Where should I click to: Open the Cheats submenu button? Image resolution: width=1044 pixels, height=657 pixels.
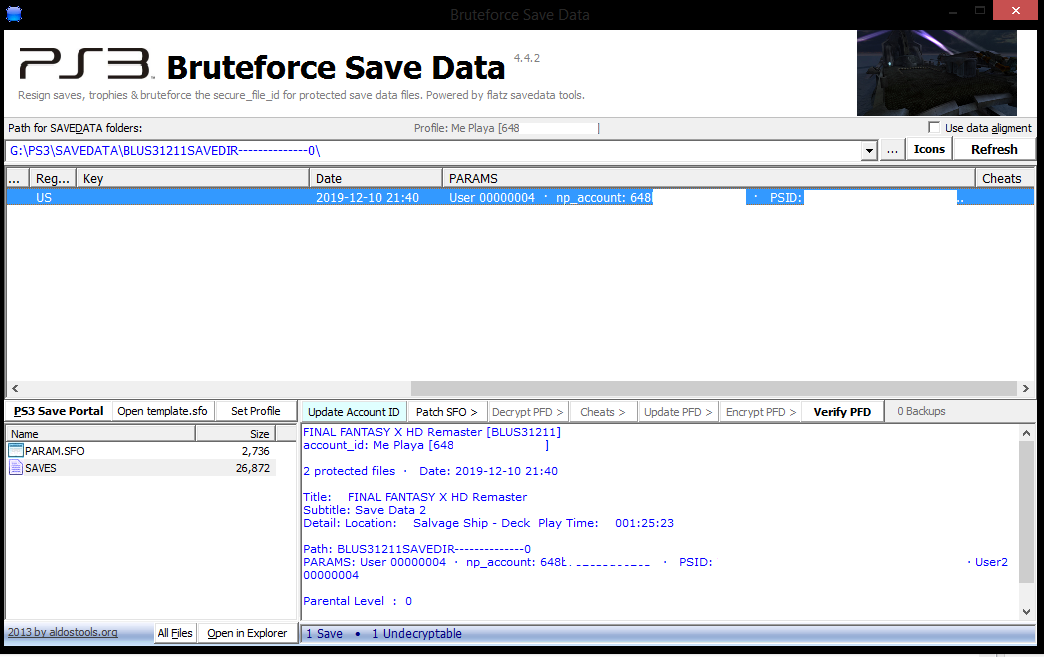pos(603,412)
